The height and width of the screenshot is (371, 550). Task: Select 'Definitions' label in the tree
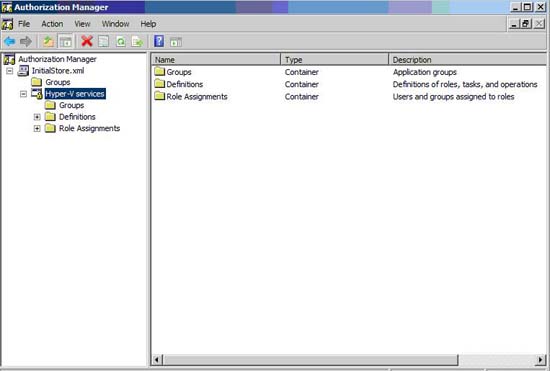coord(77,117)
